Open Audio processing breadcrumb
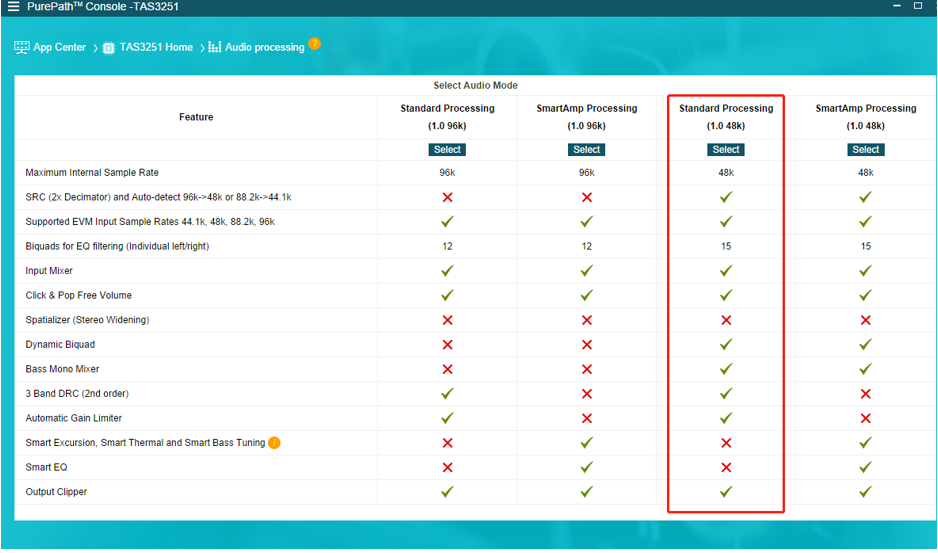Screen dimensions: 938x553 click(264, 47)
